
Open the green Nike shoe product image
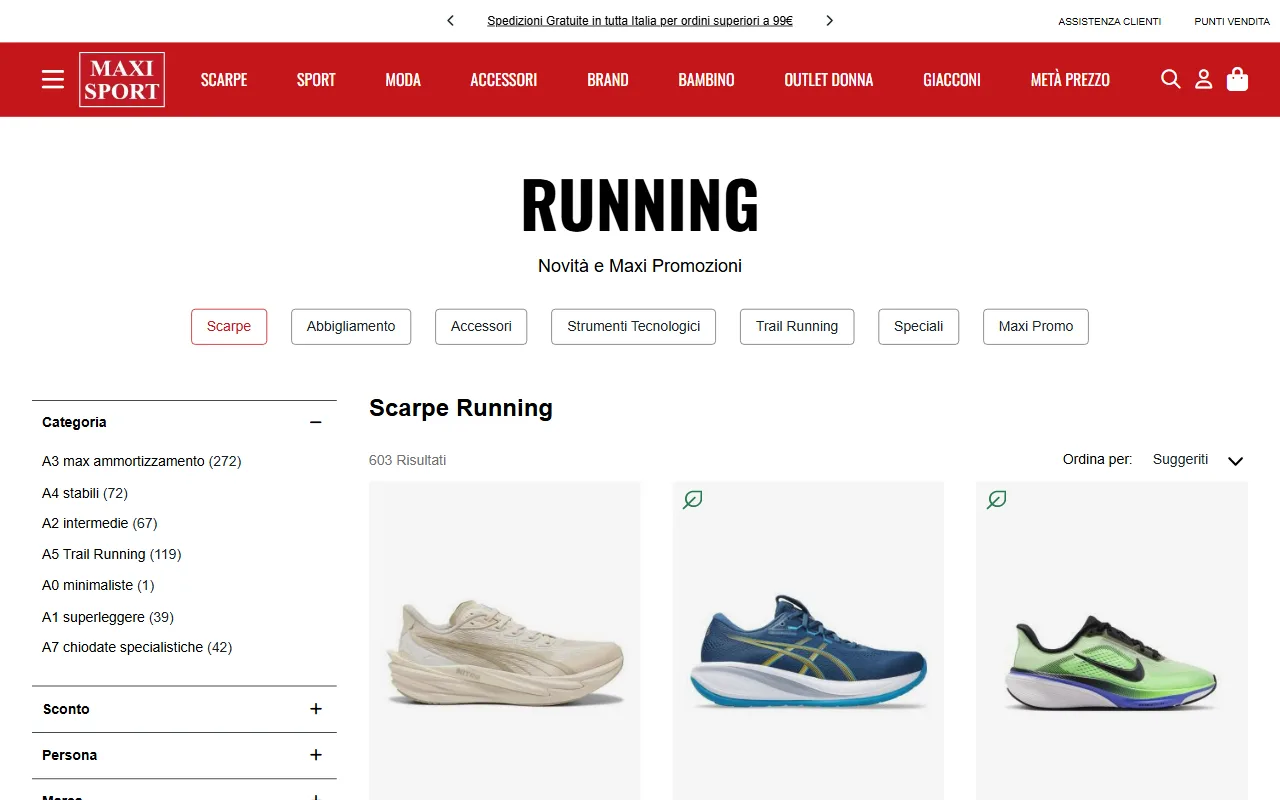click(1112, 641)
